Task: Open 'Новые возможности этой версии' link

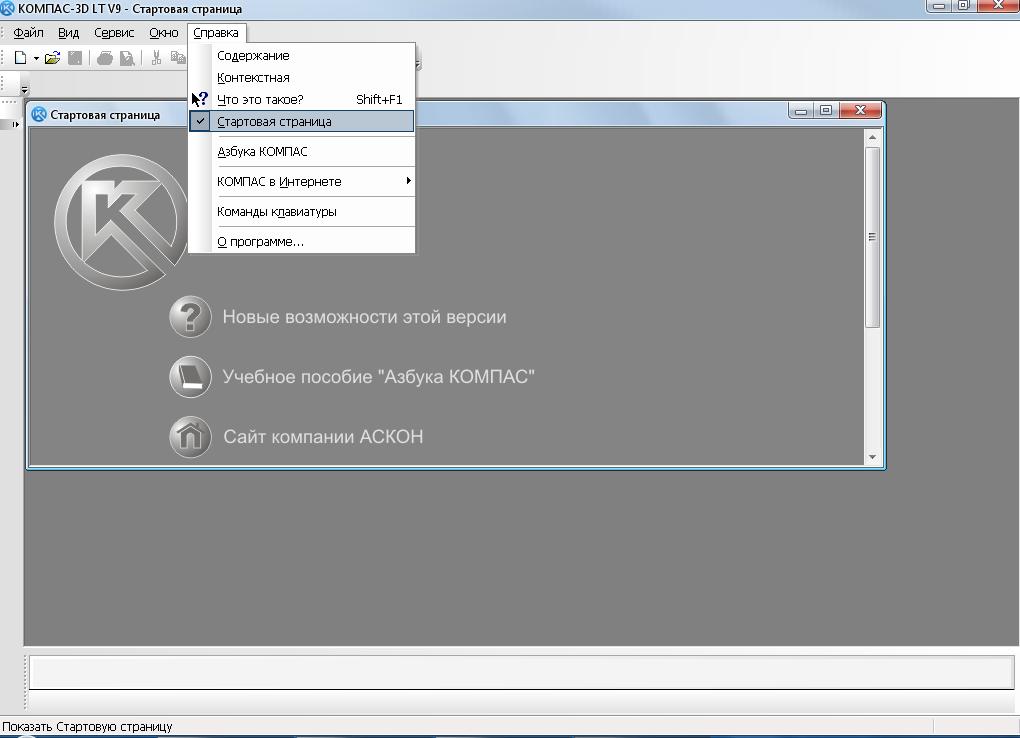Action: (364, 317)
